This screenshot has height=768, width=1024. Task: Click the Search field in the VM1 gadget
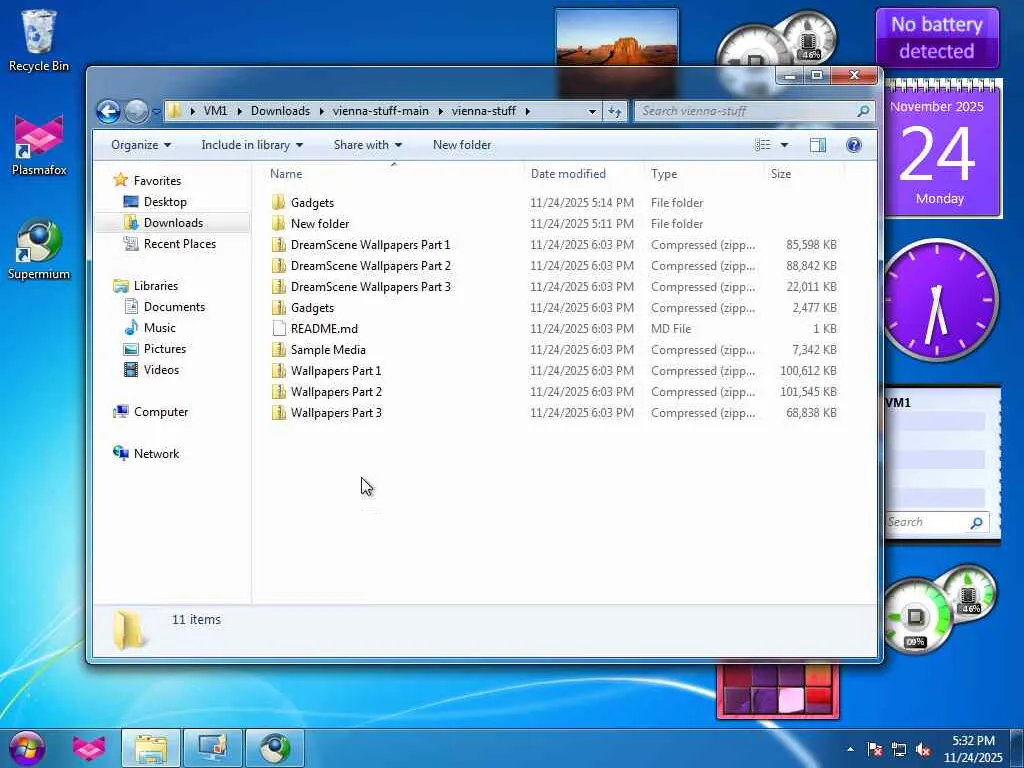(936, 522)
